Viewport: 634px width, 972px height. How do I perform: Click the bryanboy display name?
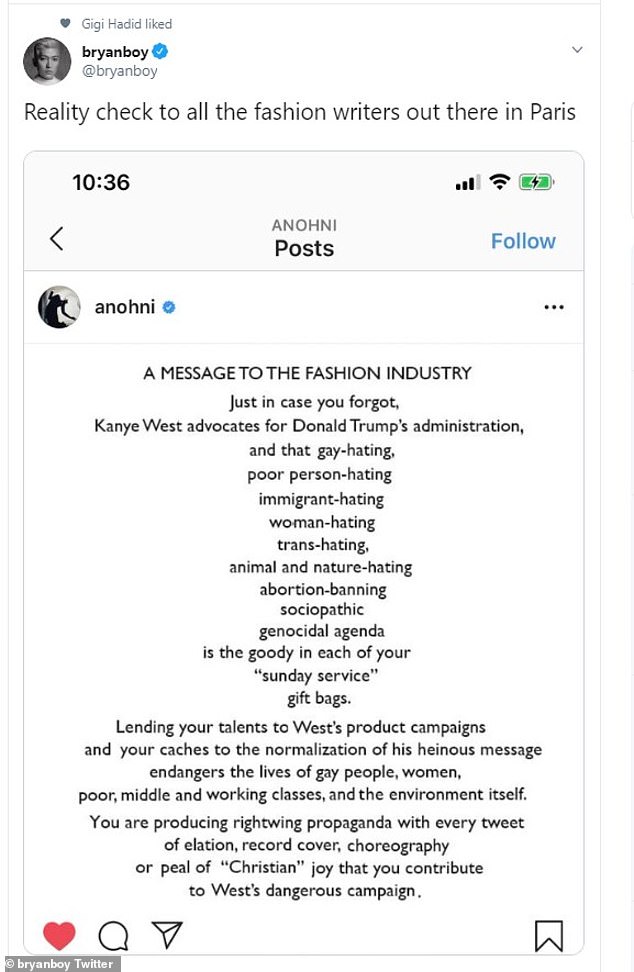tap(115, 52)
